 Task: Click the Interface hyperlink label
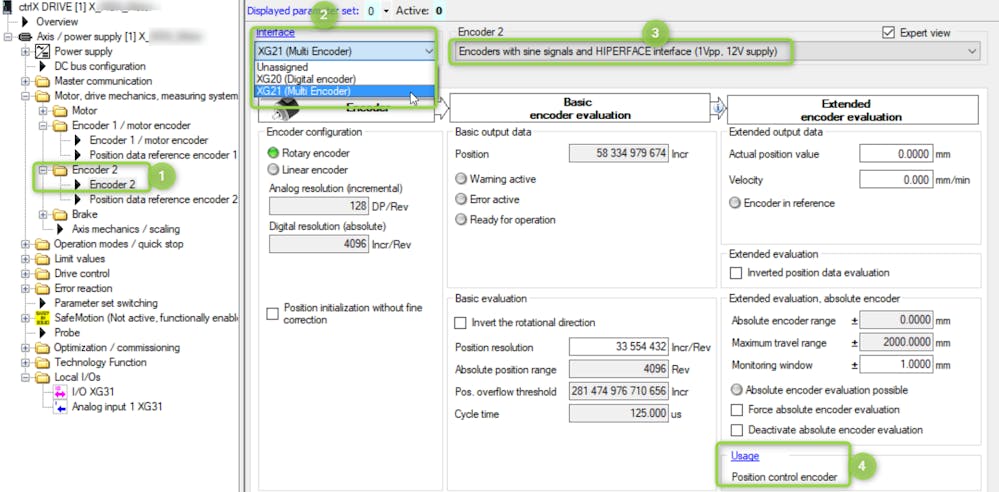tap(274, 32)
